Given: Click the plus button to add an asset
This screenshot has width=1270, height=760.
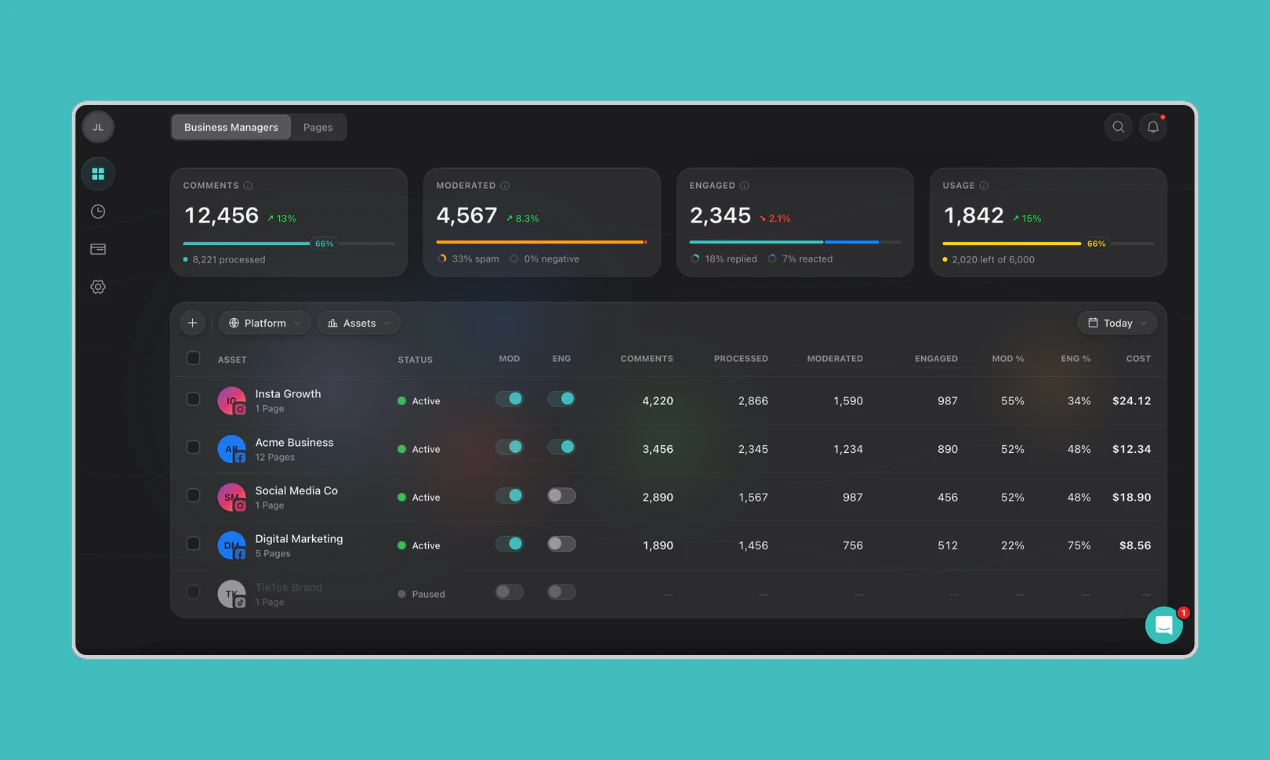Looking at the screenshot, I should tap(192, 322).
